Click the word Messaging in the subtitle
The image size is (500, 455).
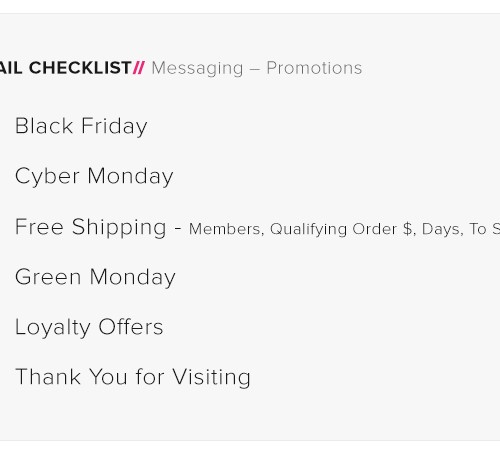pyautogui.click(x=197, y=69)
